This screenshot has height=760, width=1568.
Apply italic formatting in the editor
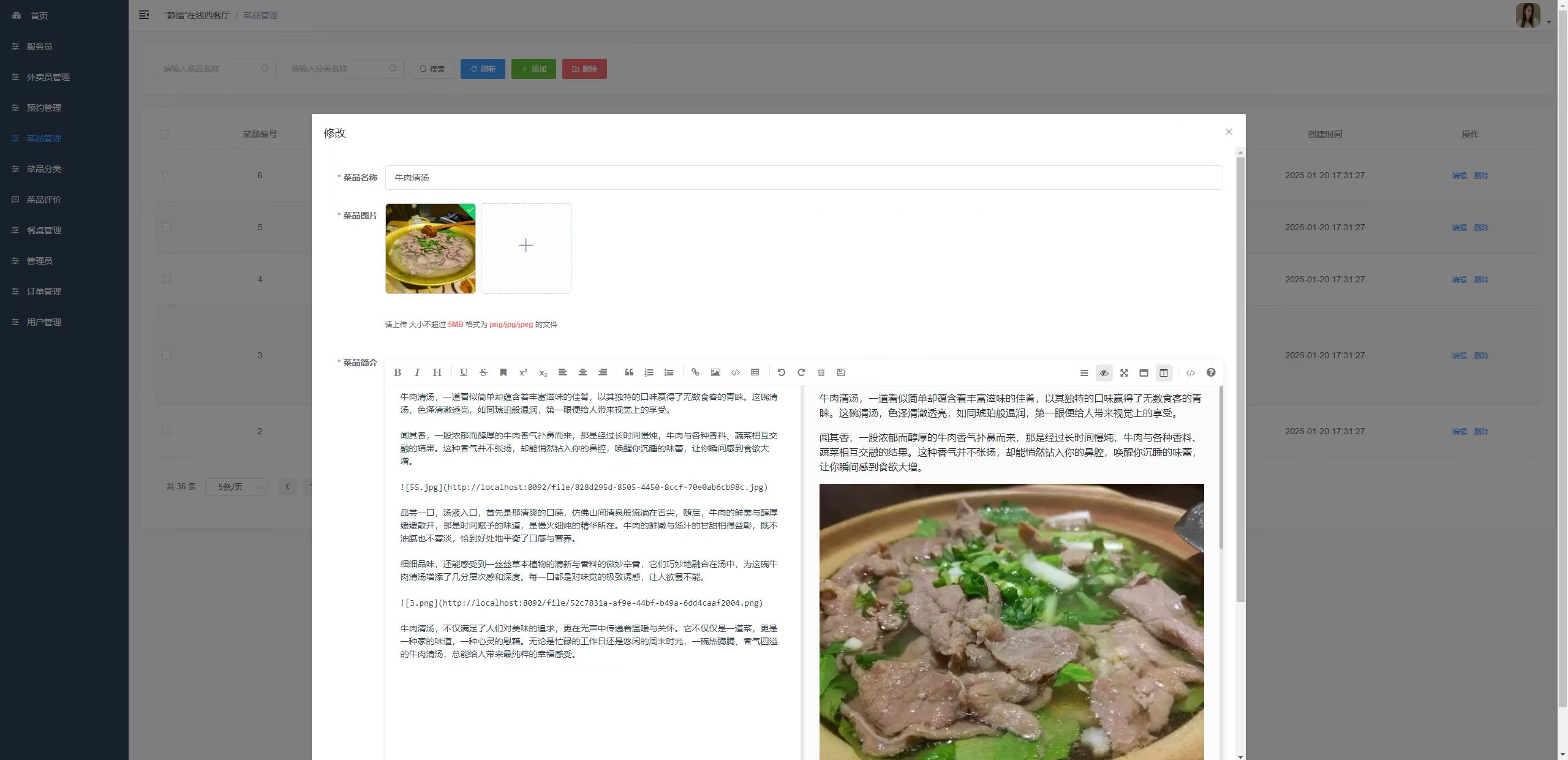[417, 372]
